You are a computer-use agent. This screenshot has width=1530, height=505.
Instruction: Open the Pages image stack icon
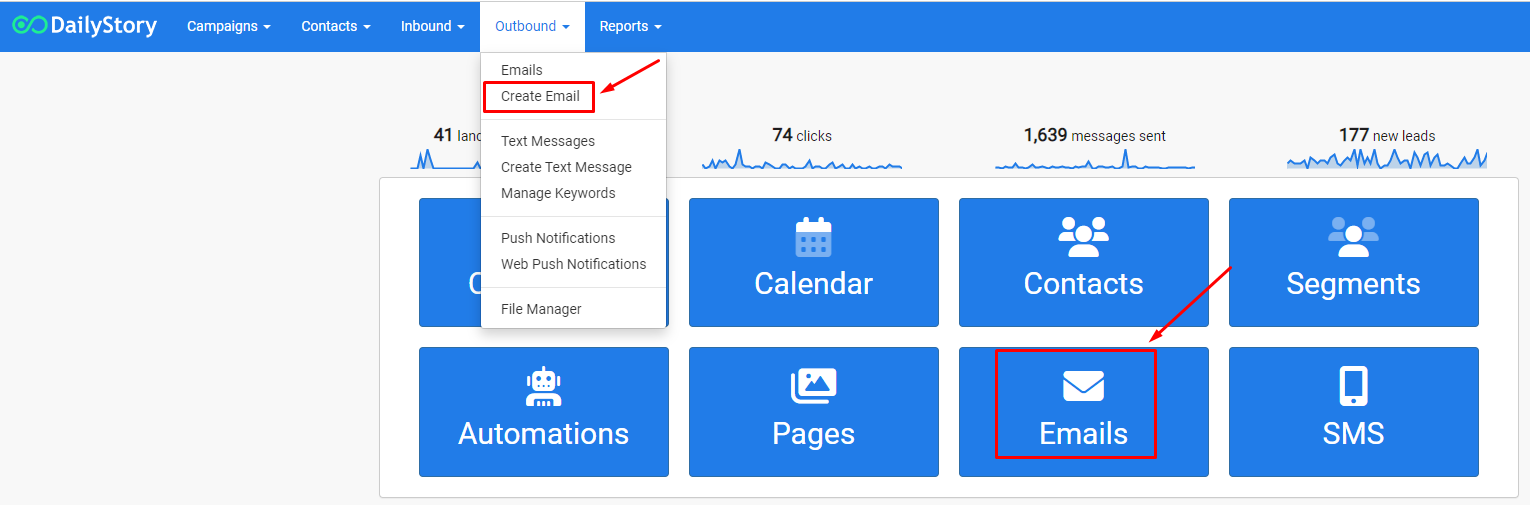(x=813, y=386)
